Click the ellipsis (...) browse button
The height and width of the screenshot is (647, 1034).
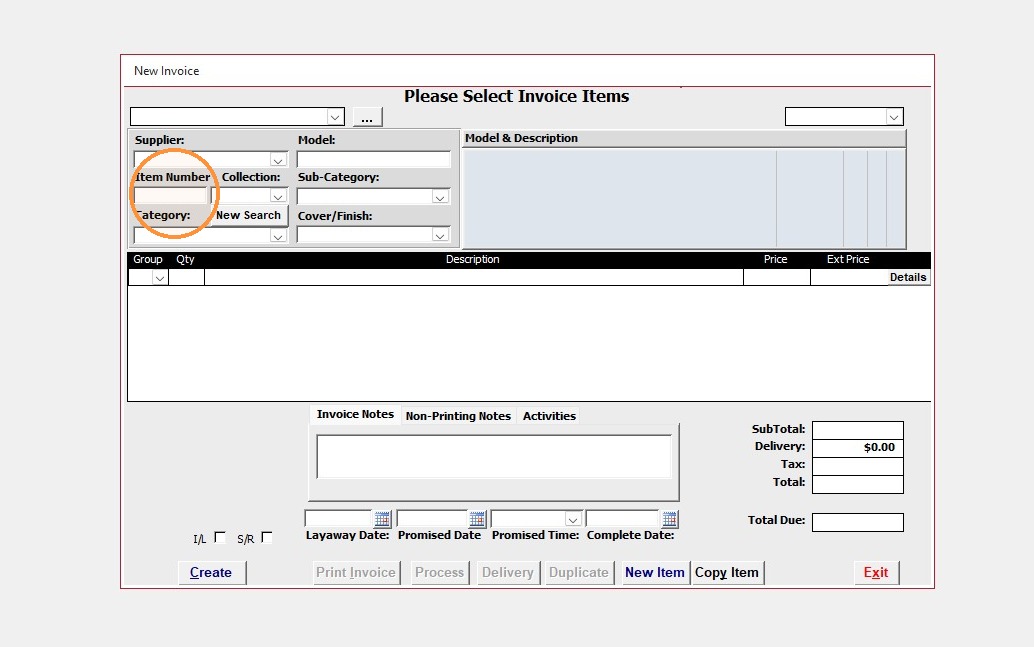coord(367,117)
